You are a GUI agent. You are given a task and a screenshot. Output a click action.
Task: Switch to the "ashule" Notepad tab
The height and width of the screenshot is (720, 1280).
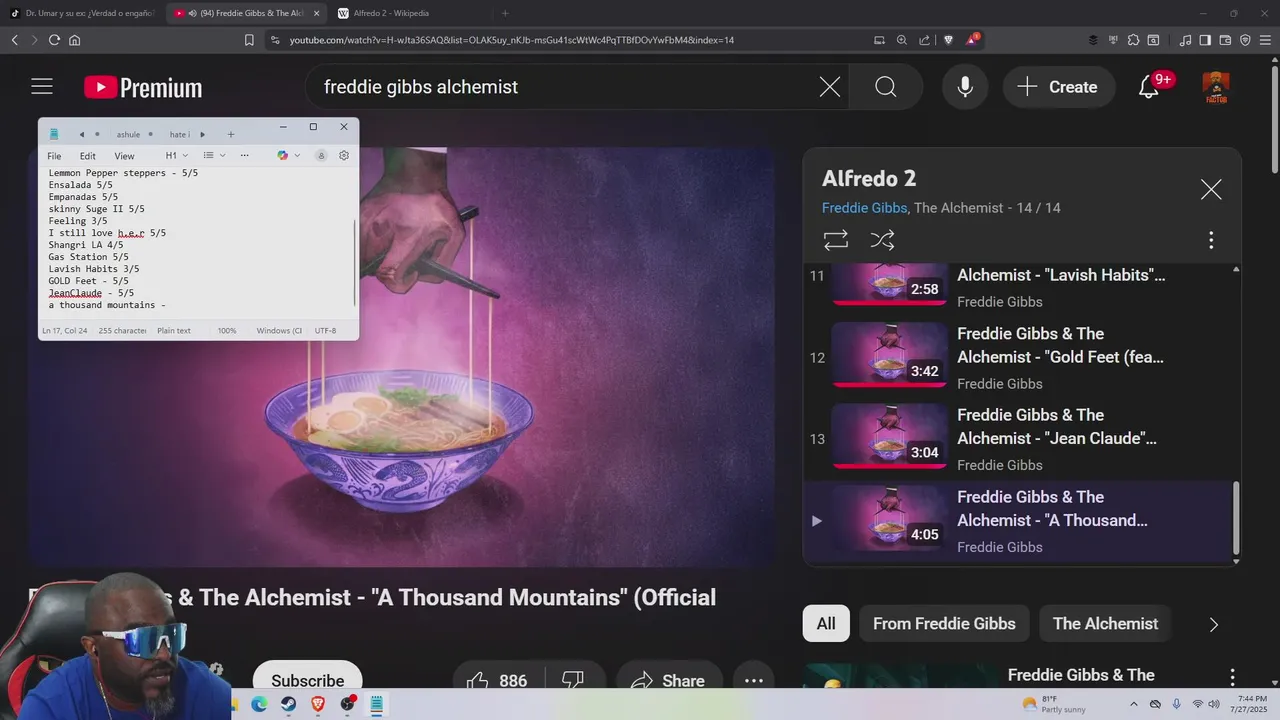[x=128, y=134]
